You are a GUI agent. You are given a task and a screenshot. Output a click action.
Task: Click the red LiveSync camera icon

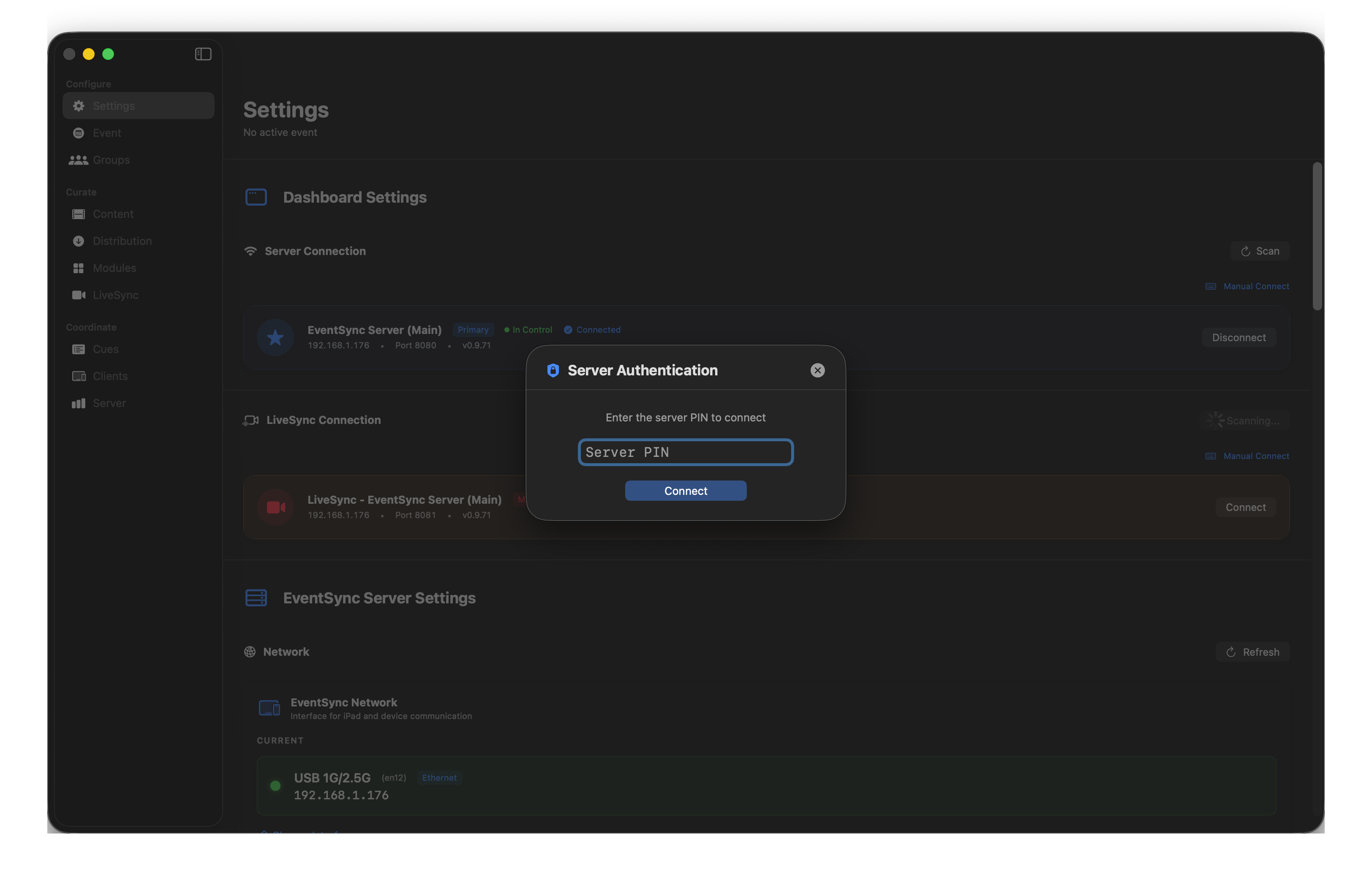coord(275,507)
